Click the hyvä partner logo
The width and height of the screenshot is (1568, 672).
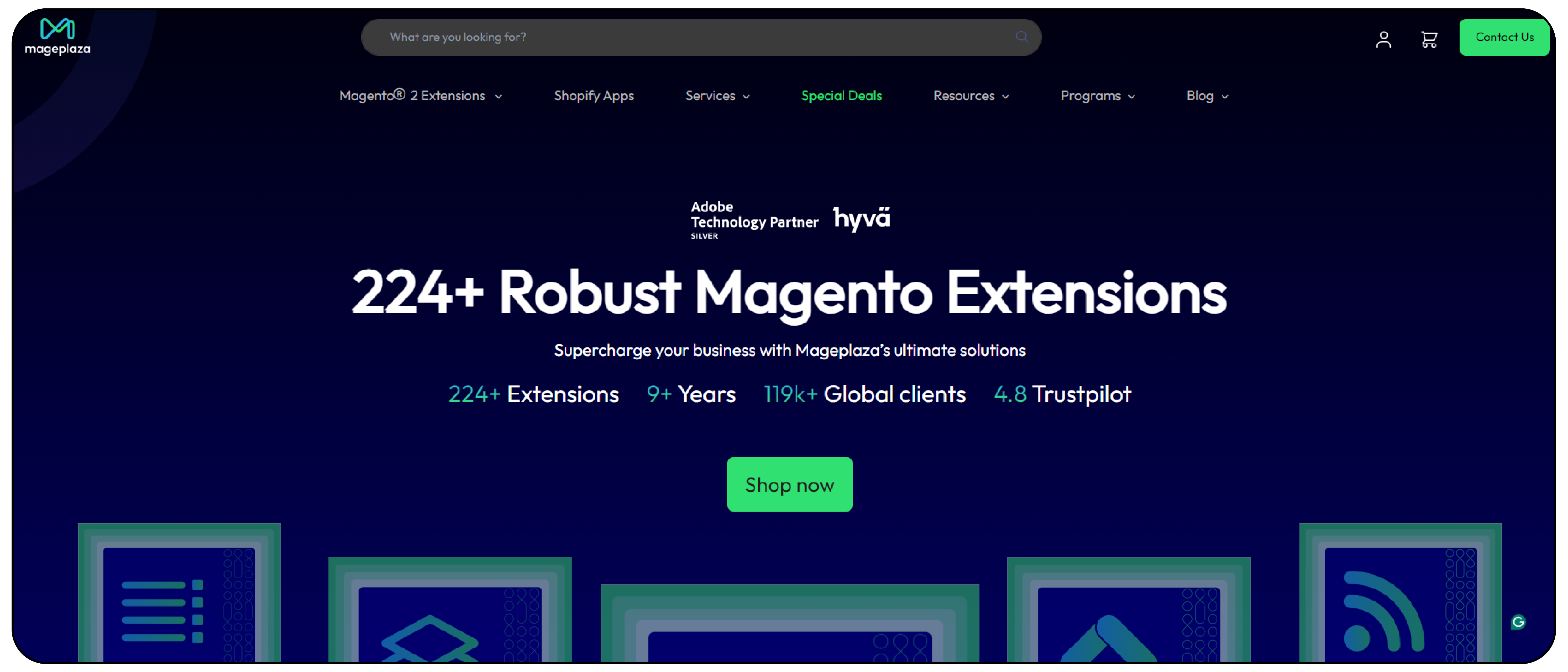click(861, 219)
